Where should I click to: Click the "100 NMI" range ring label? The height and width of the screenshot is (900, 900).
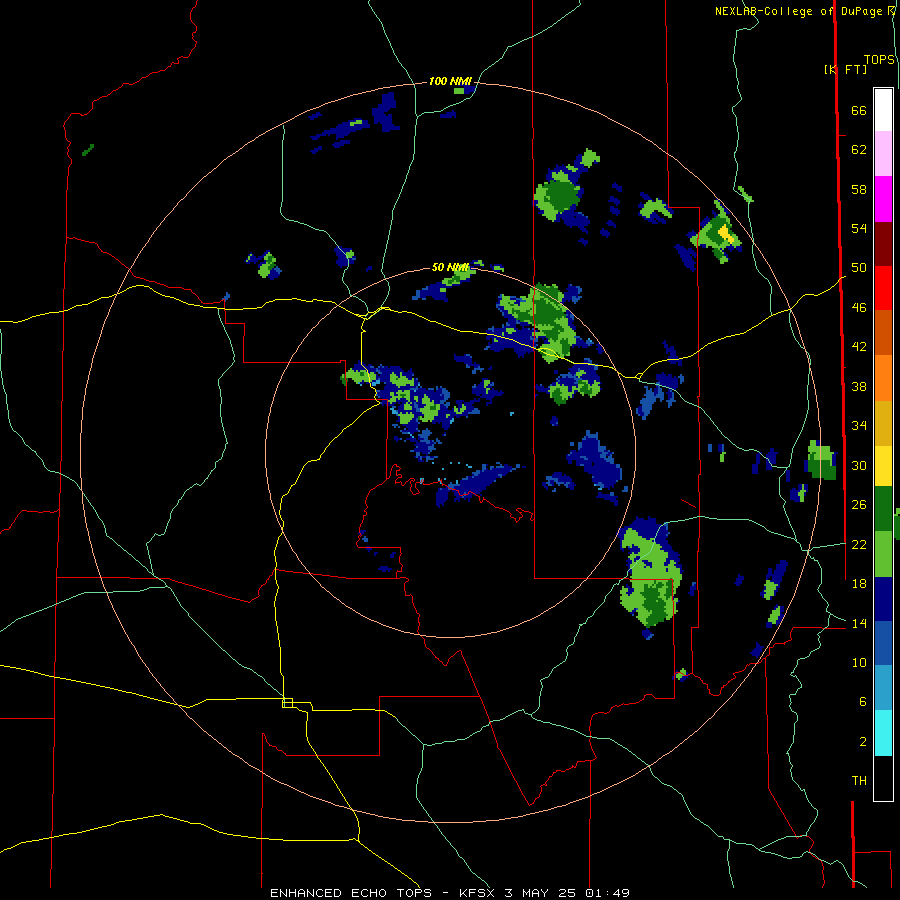point(450,82)
